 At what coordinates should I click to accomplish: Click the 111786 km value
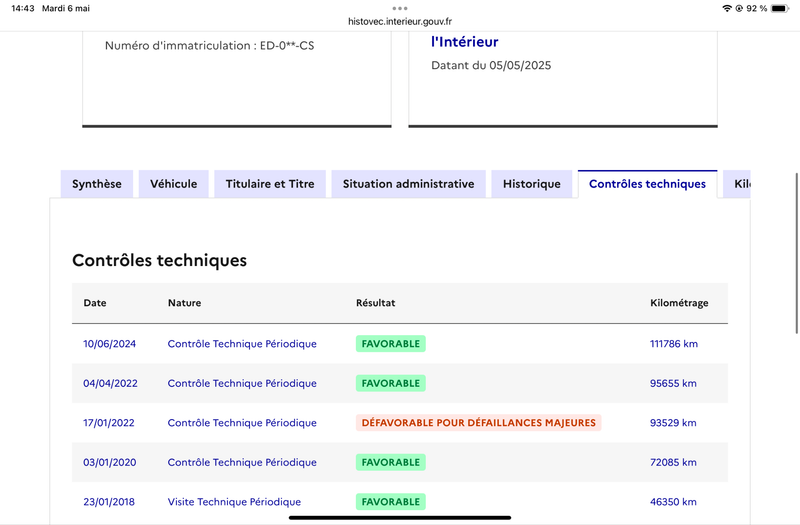[x=673, y=343]
